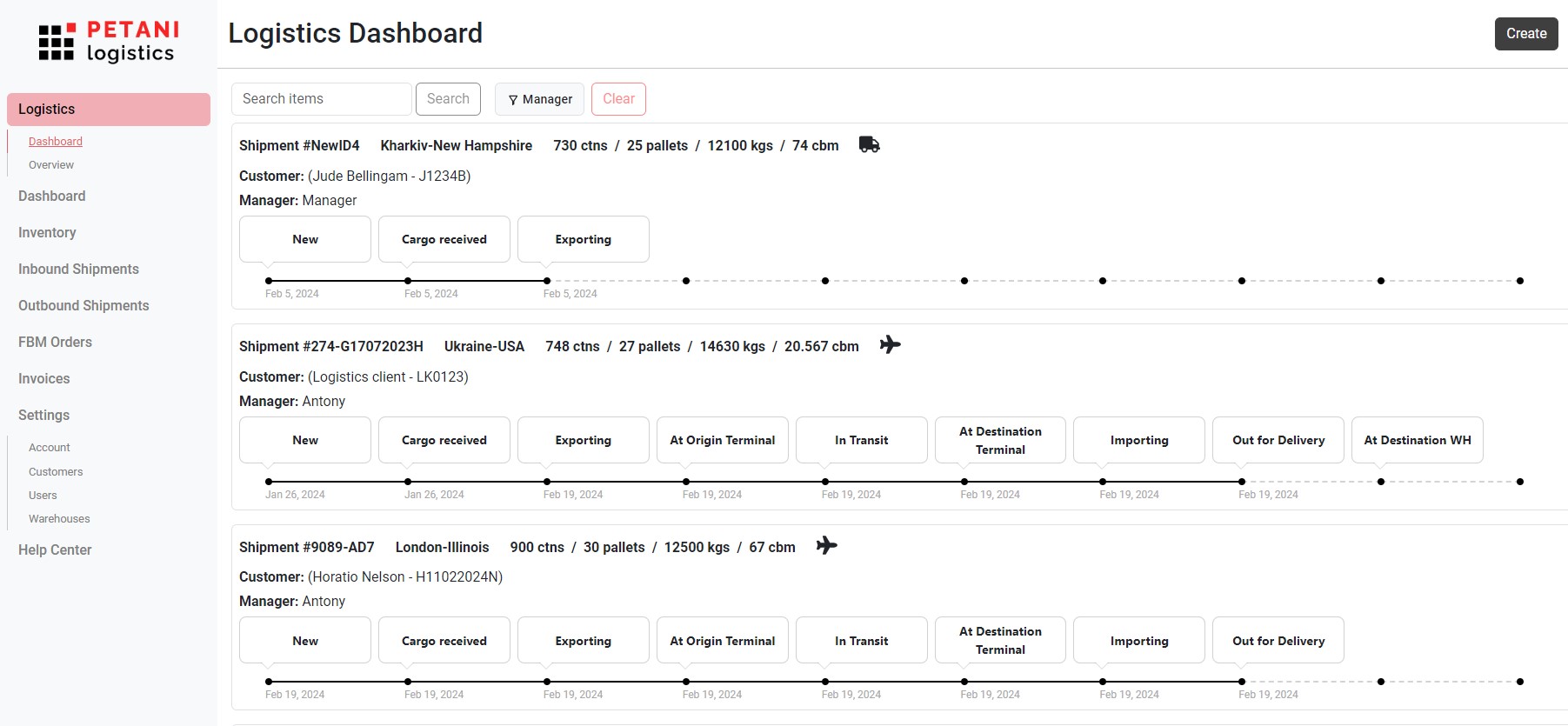Expand the Settings sidebar section
Image resolution: width=1568 pixels, height=726 pixels.
point(43,416)
